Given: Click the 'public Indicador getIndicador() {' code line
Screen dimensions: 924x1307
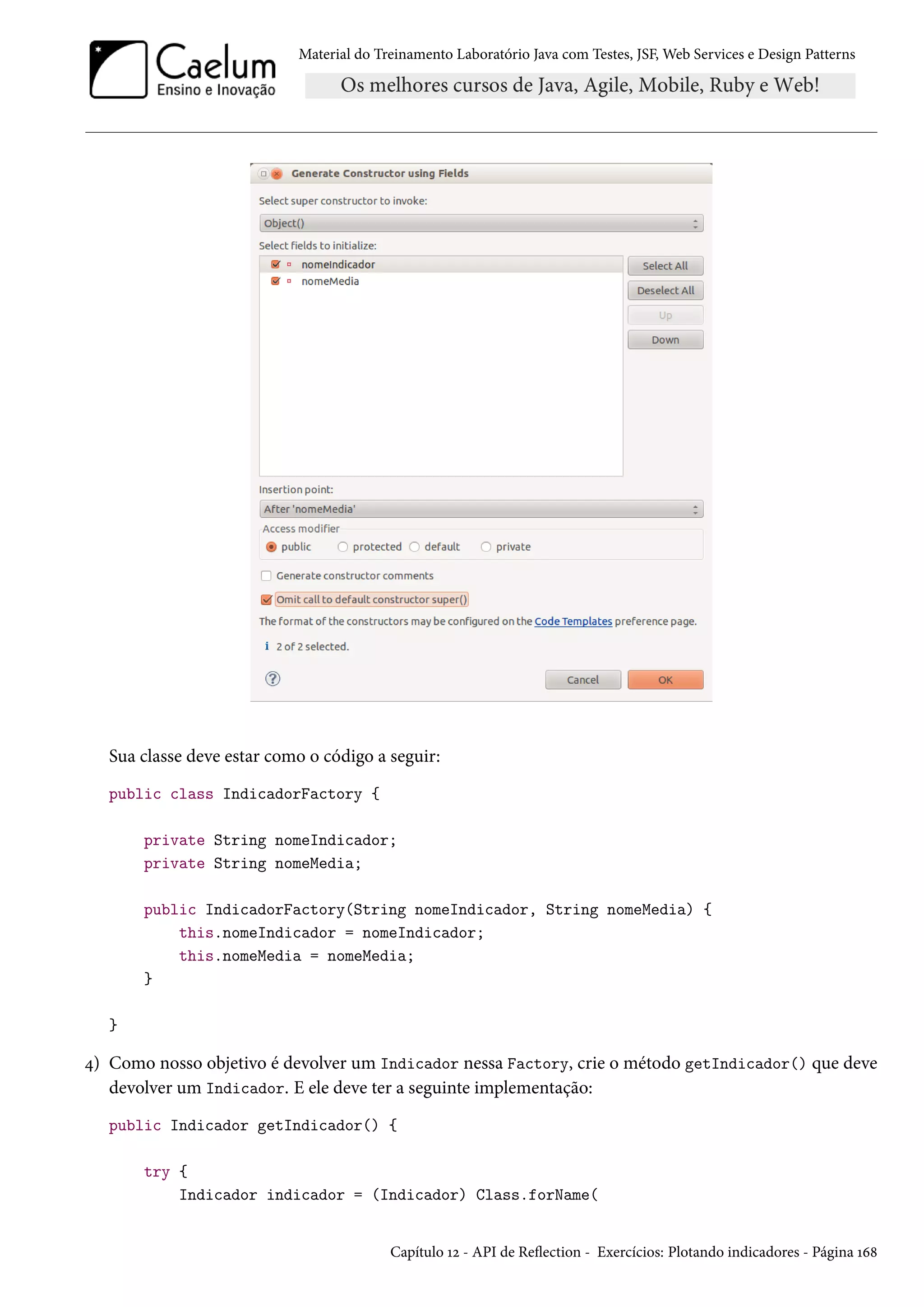Looking at the screenshot, I should coord(253,1126).
